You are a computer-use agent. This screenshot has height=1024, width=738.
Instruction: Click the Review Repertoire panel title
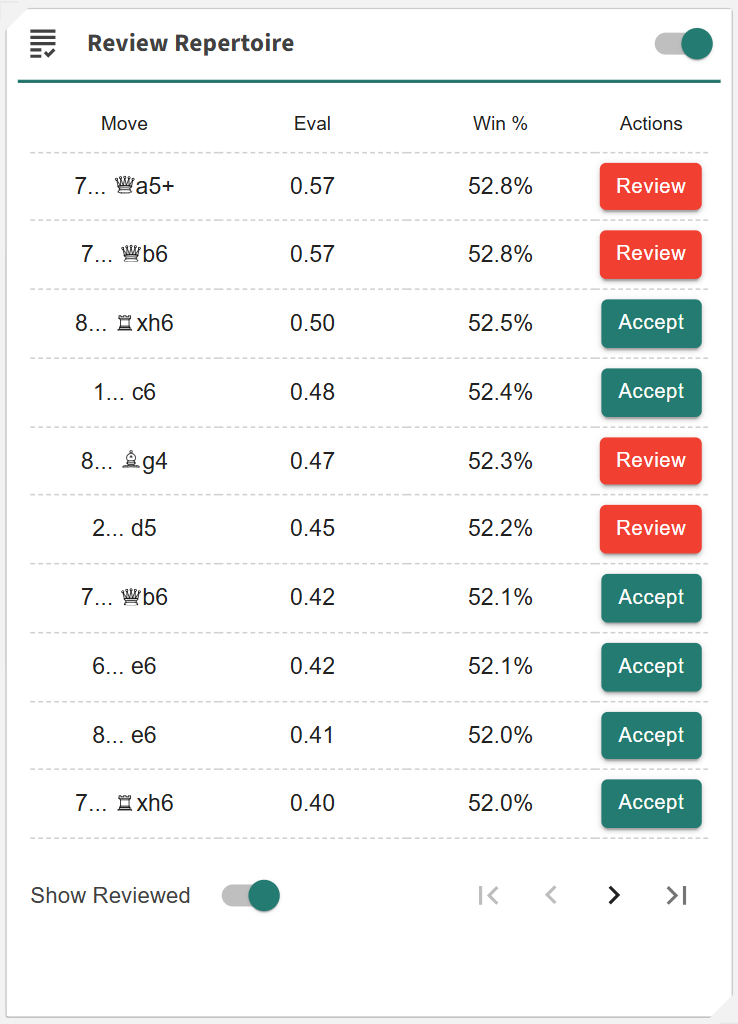coord(190,44)
